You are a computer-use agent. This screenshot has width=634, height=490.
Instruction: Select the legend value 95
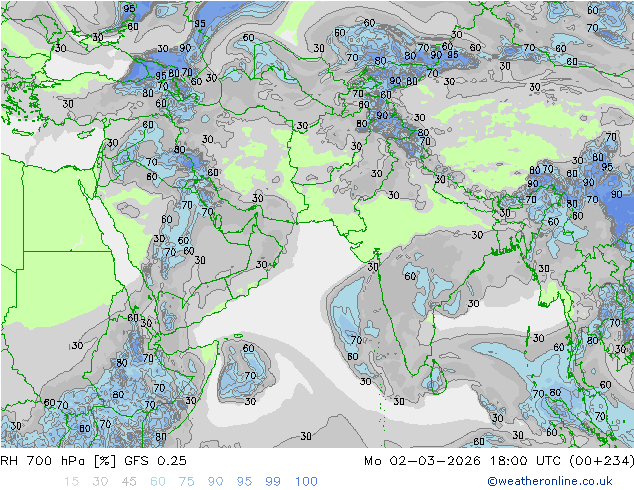click(x=244, y=481)
